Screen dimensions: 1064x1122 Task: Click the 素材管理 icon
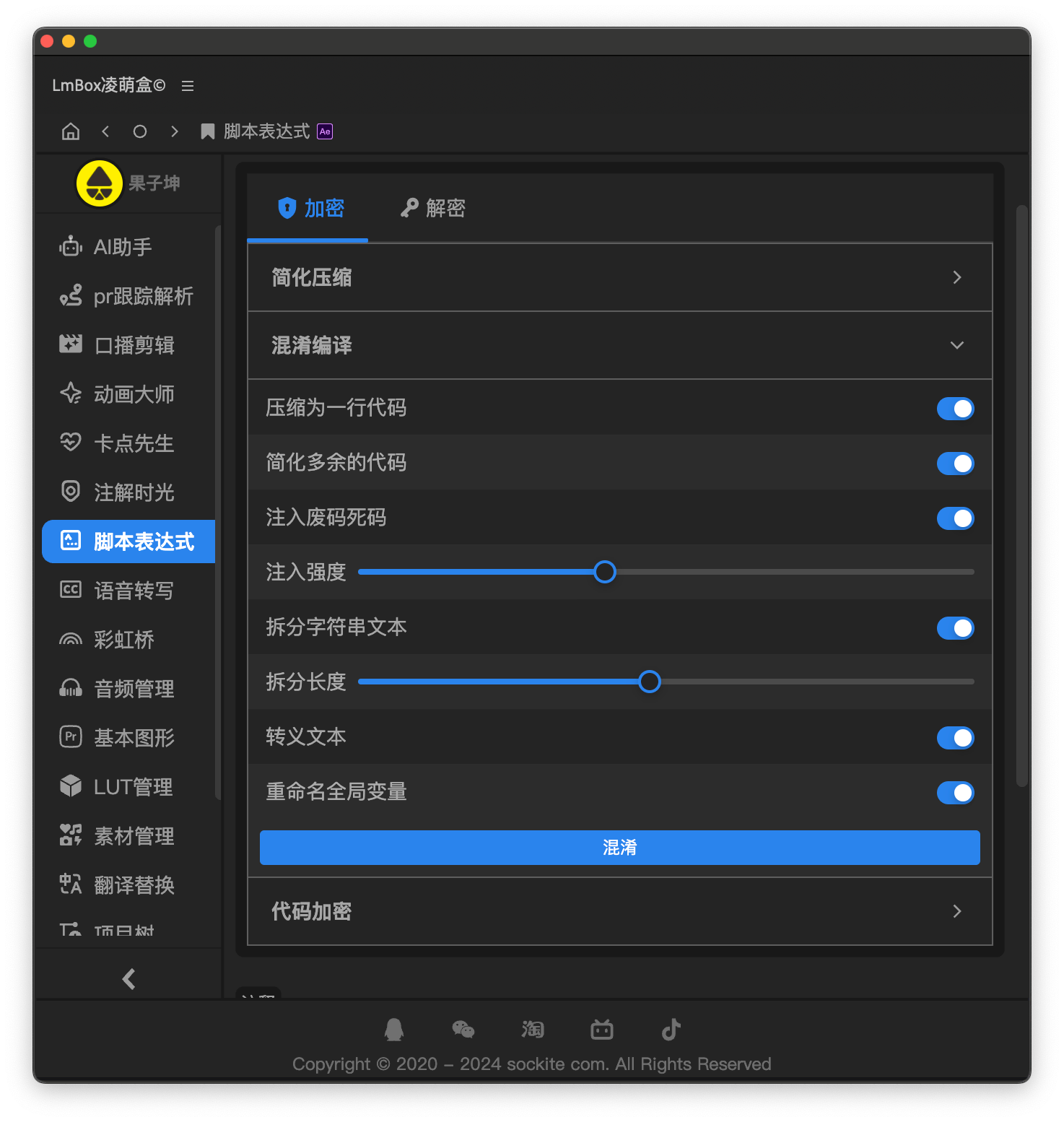coord(71,835)
